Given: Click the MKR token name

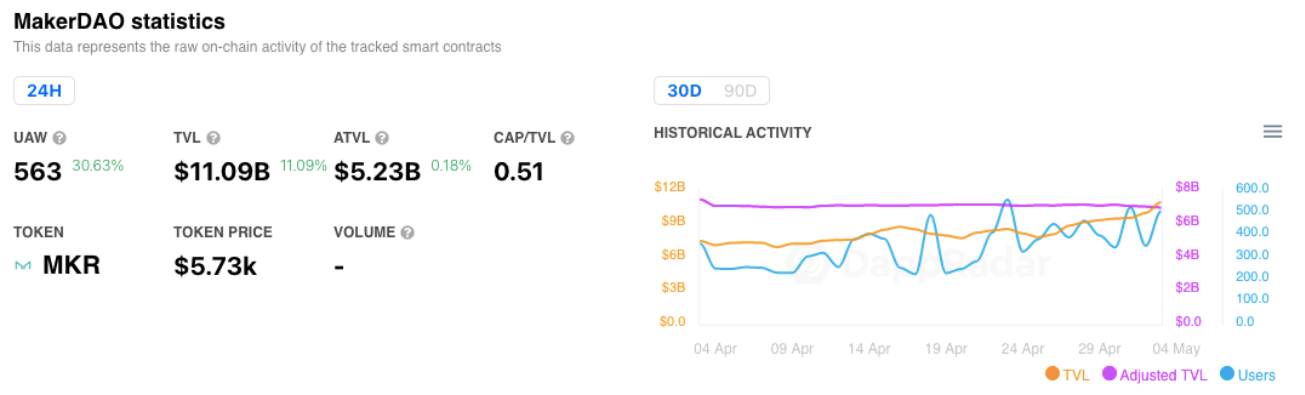Looking at the screenshot, I should [x=71, y=266].
